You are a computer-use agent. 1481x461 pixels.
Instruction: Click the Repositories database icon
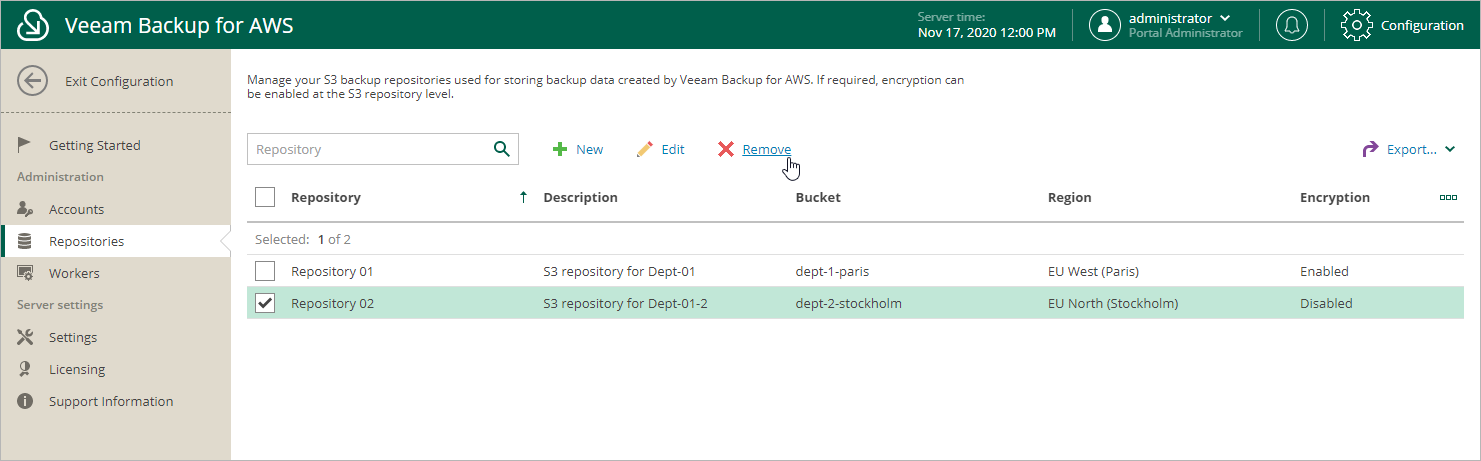(25, 241)
